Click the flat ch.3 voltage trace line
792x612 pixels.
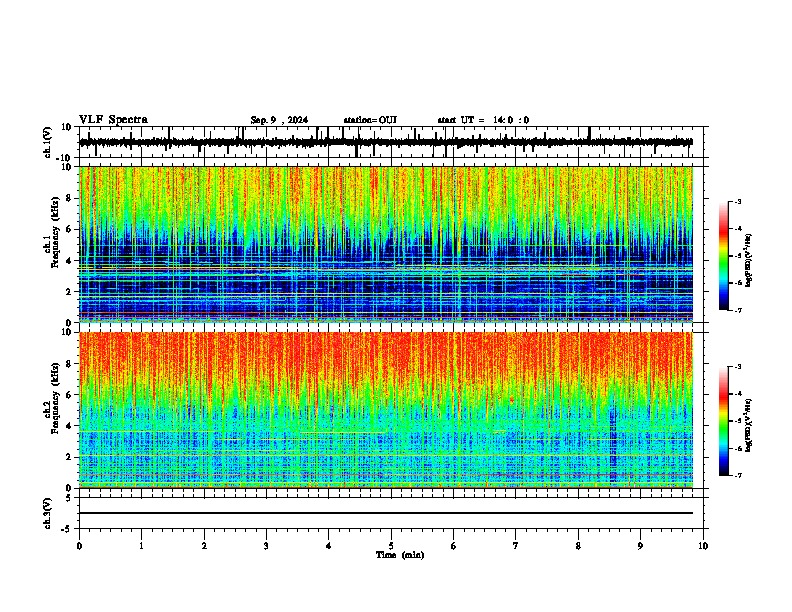click(x=386, y=513)
